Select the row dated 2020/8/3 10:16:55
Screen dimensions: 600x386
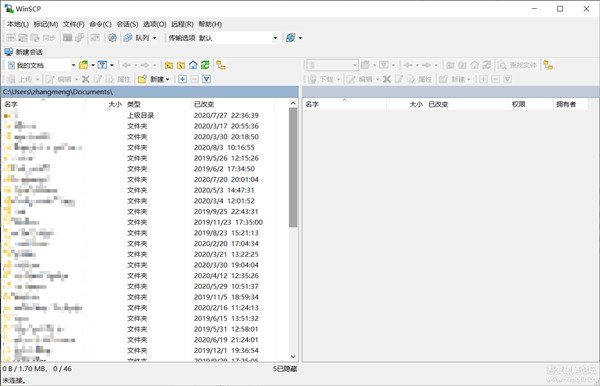coord(145,147)
